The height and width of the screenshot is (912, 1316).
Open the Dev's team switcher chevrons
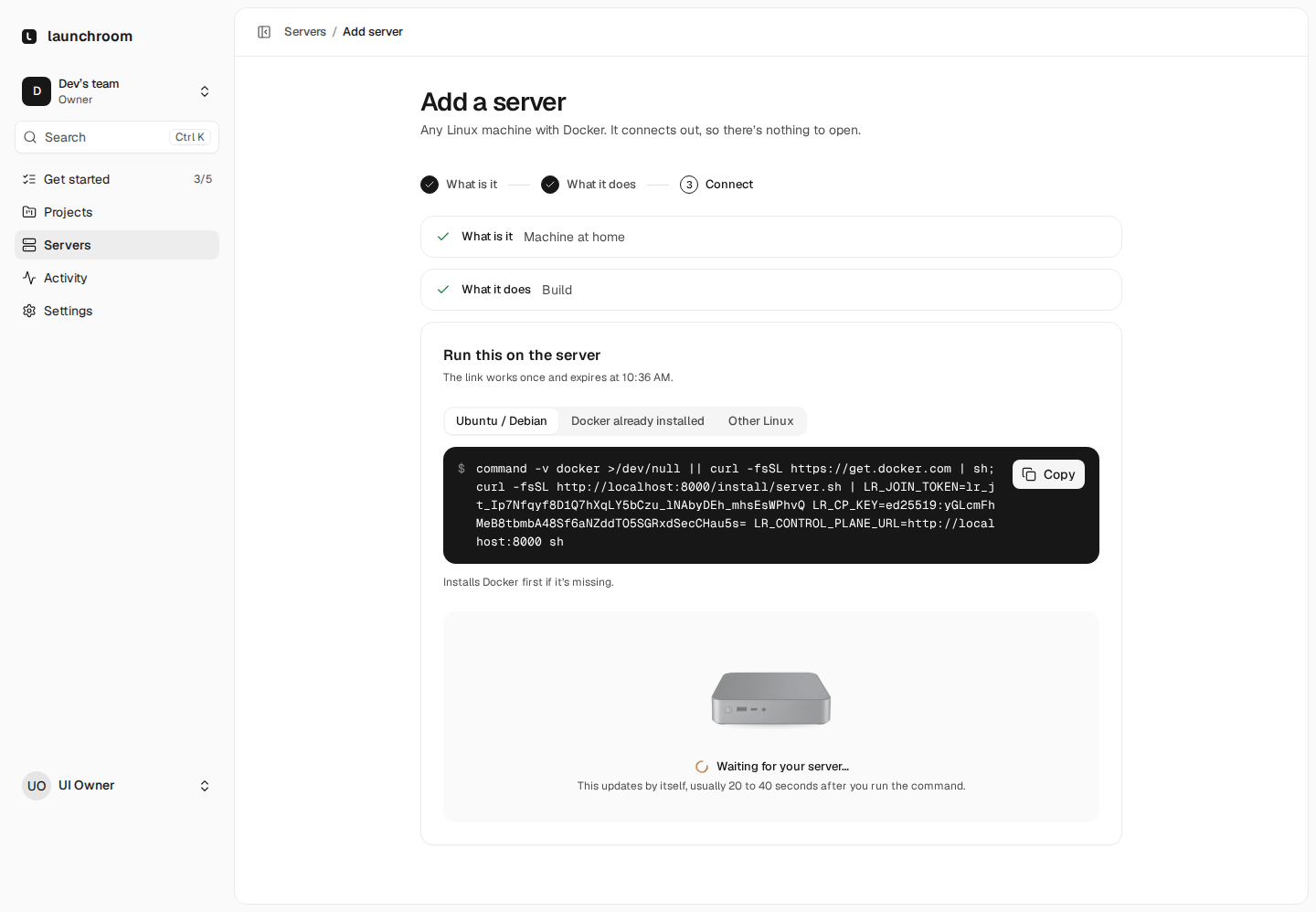[205, 91]
